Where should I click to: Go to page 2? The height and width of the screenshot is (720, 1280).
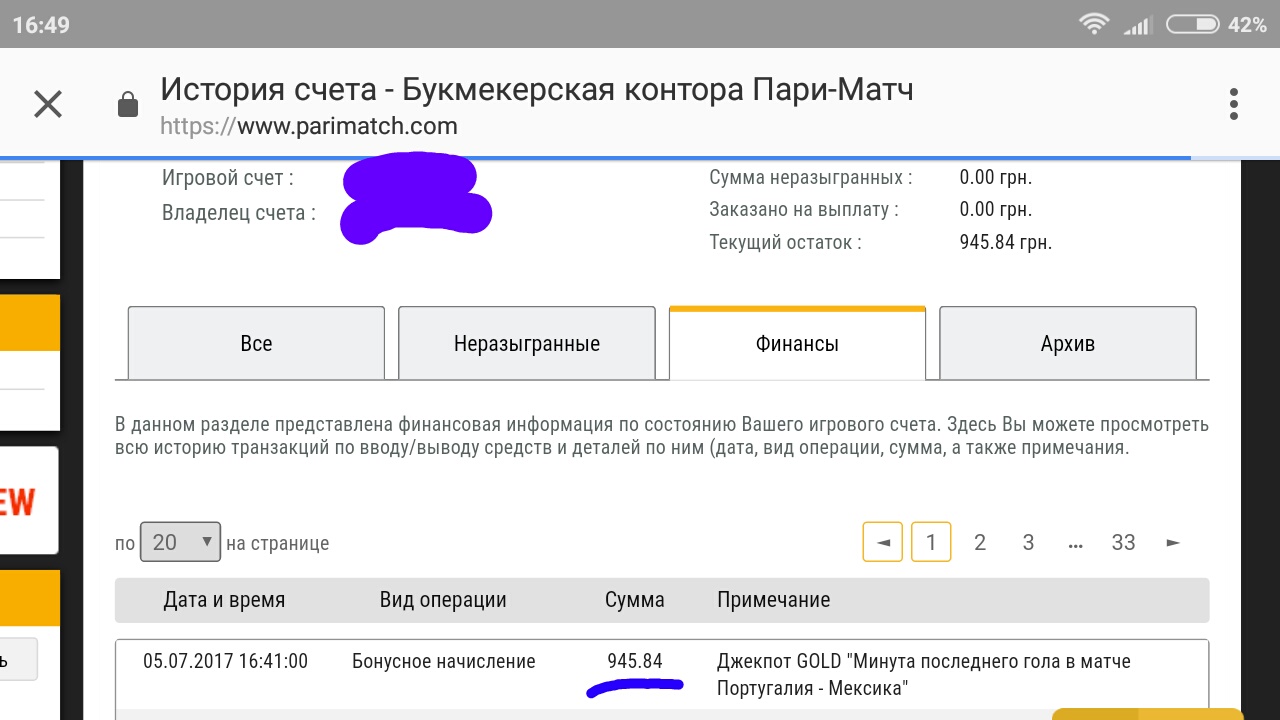(980, 542)
